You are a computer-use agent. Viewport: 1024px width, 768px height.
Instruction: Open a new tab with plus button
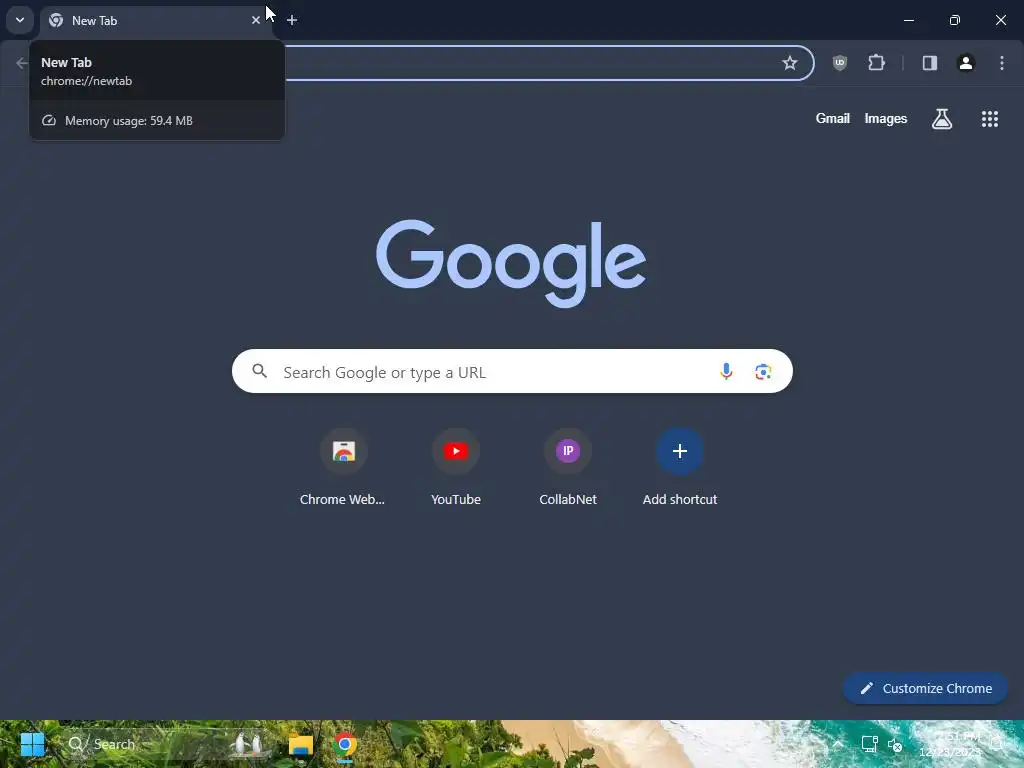click(292, 20)
